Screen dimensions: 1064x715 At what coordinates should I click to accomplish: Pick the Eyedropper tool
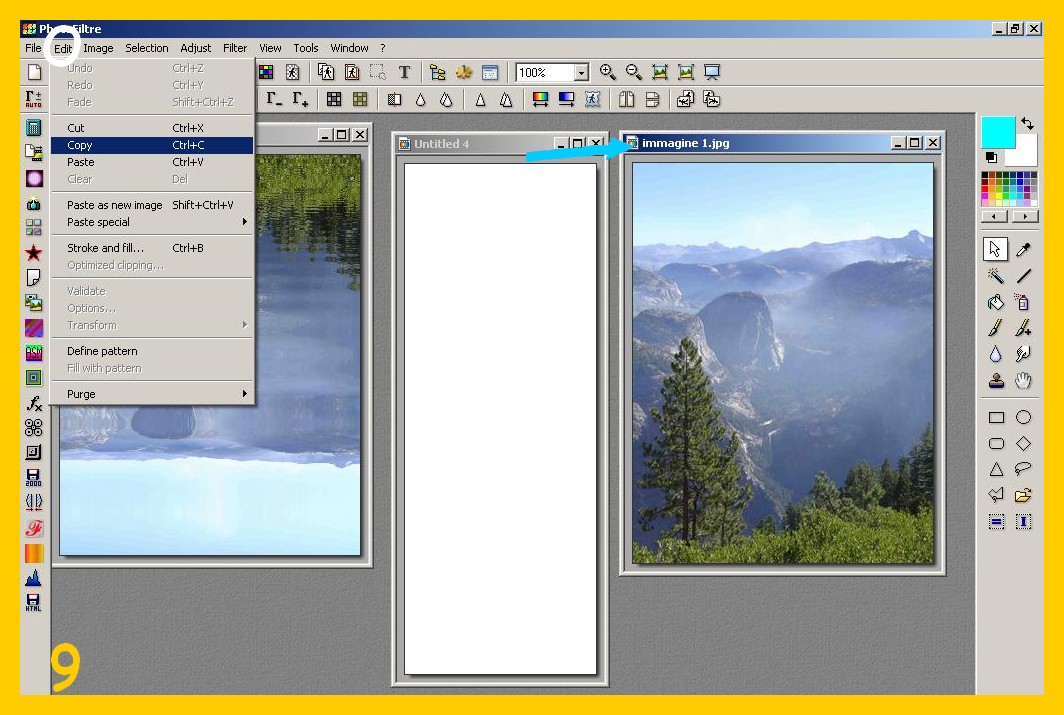[1023, 249]
